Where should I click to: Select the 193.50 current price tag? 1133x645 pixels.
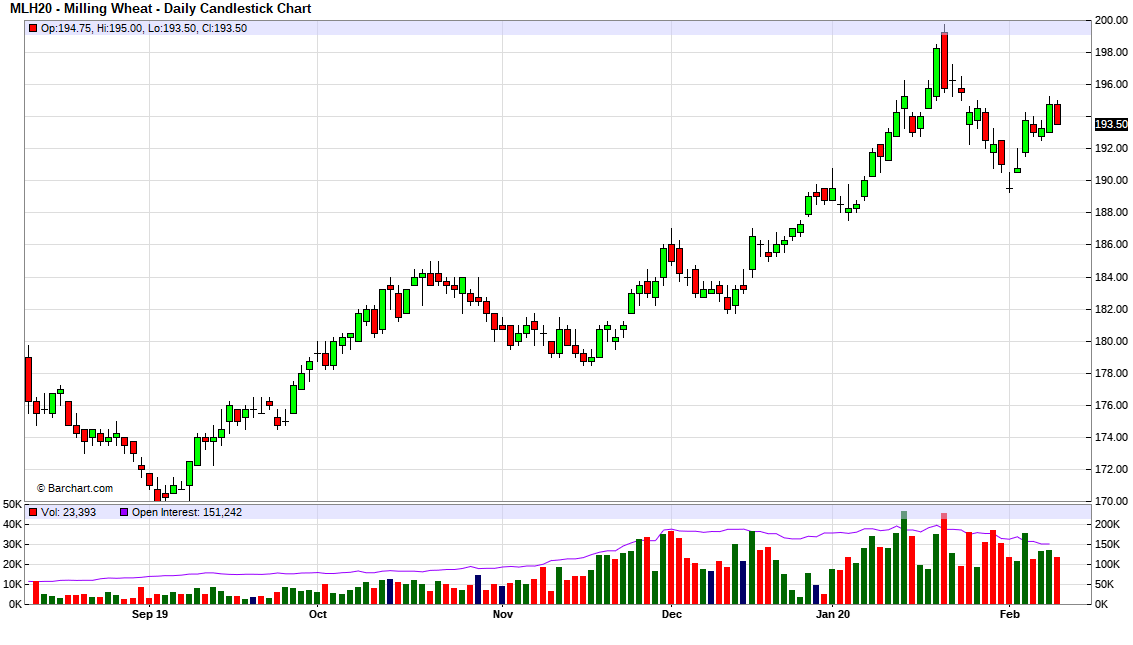coord(1110,124)
